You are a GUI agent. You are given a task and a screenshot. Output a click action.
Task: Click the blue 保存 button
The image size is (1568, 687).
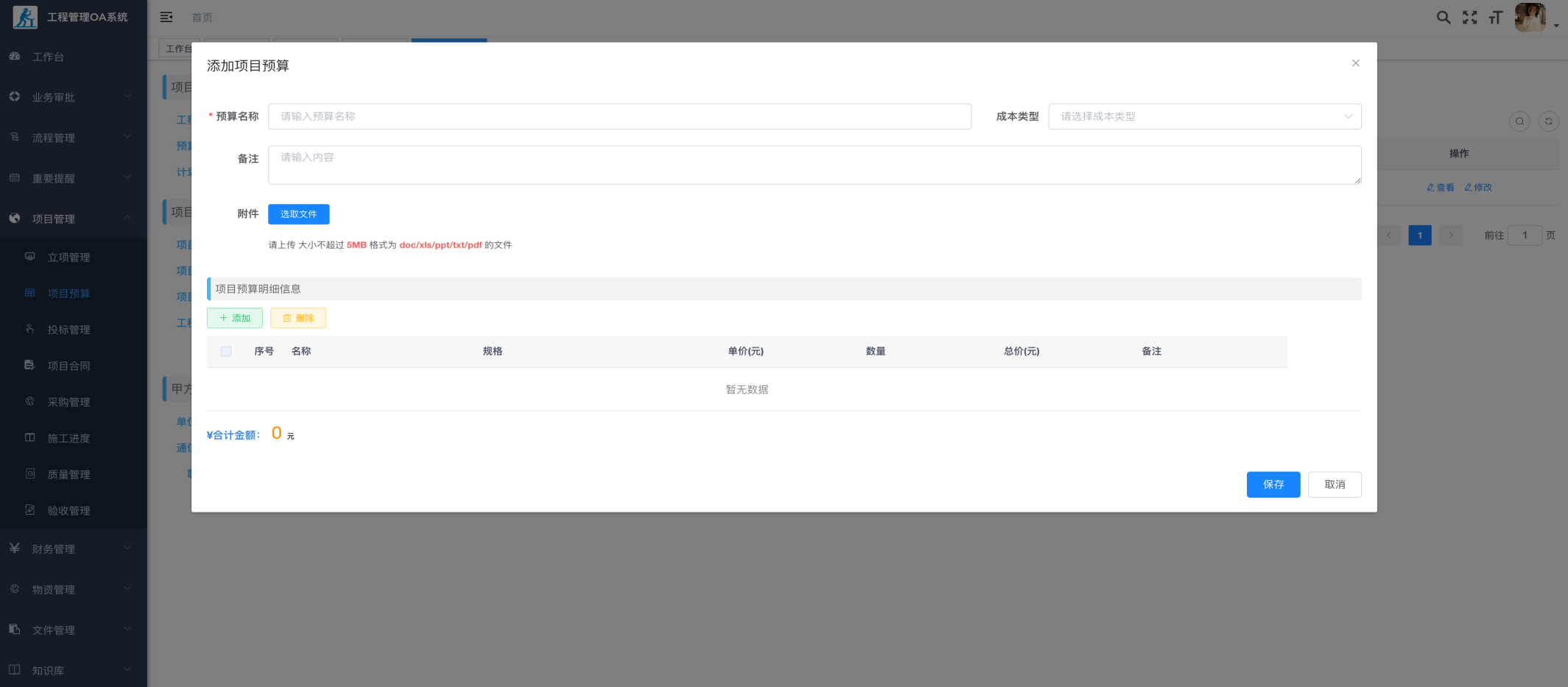1273,485
